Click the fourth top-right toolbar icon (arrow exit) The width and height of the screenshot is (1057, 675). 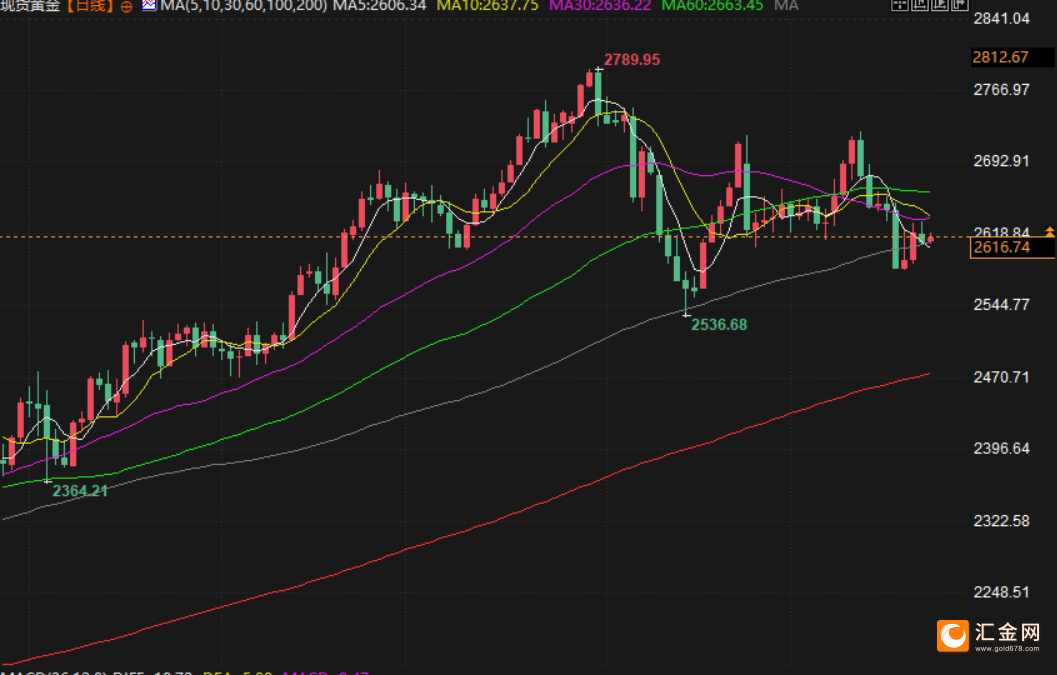(x=959, y=5)
